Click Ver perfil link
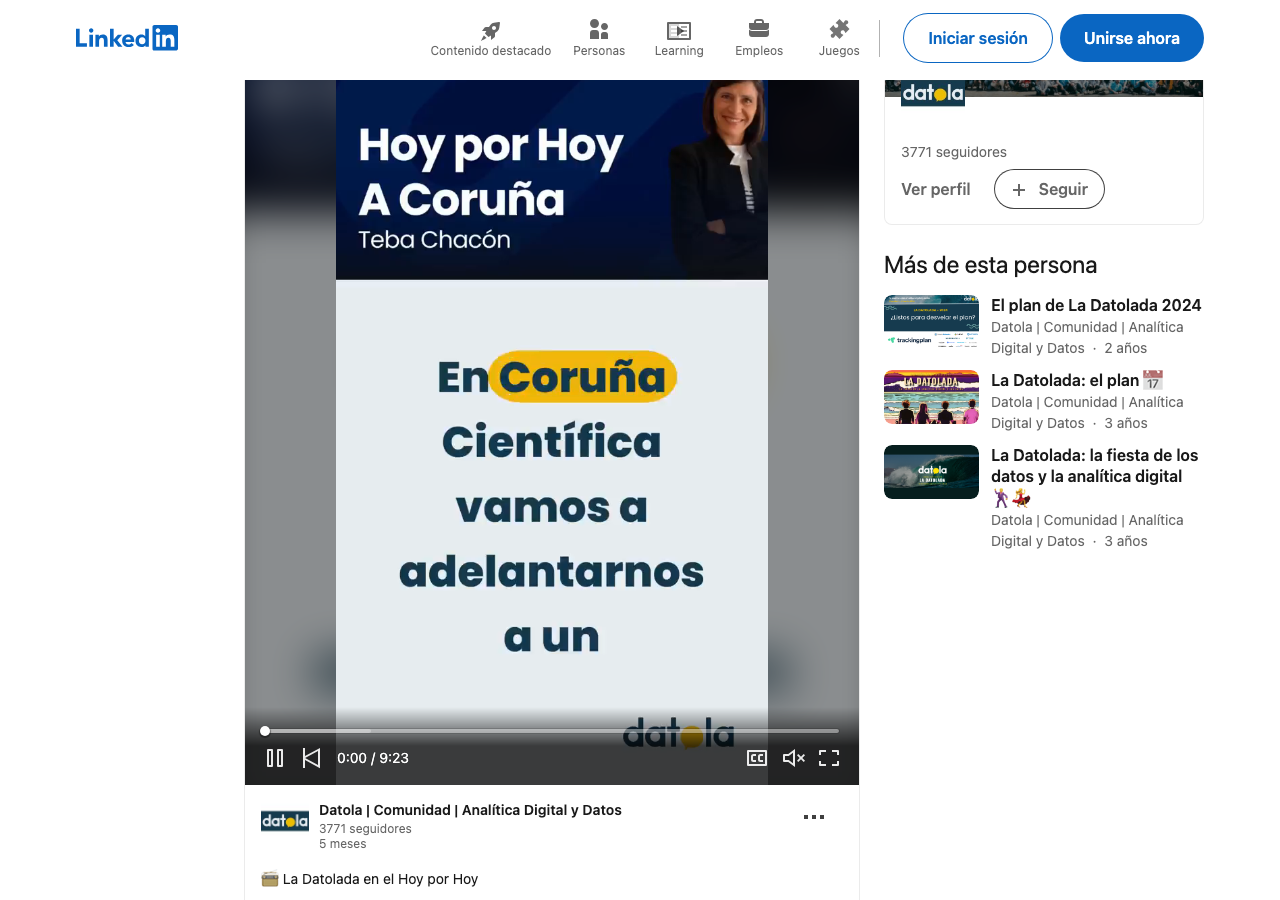Screen dimensions: 1280x900 click(936, 189)
